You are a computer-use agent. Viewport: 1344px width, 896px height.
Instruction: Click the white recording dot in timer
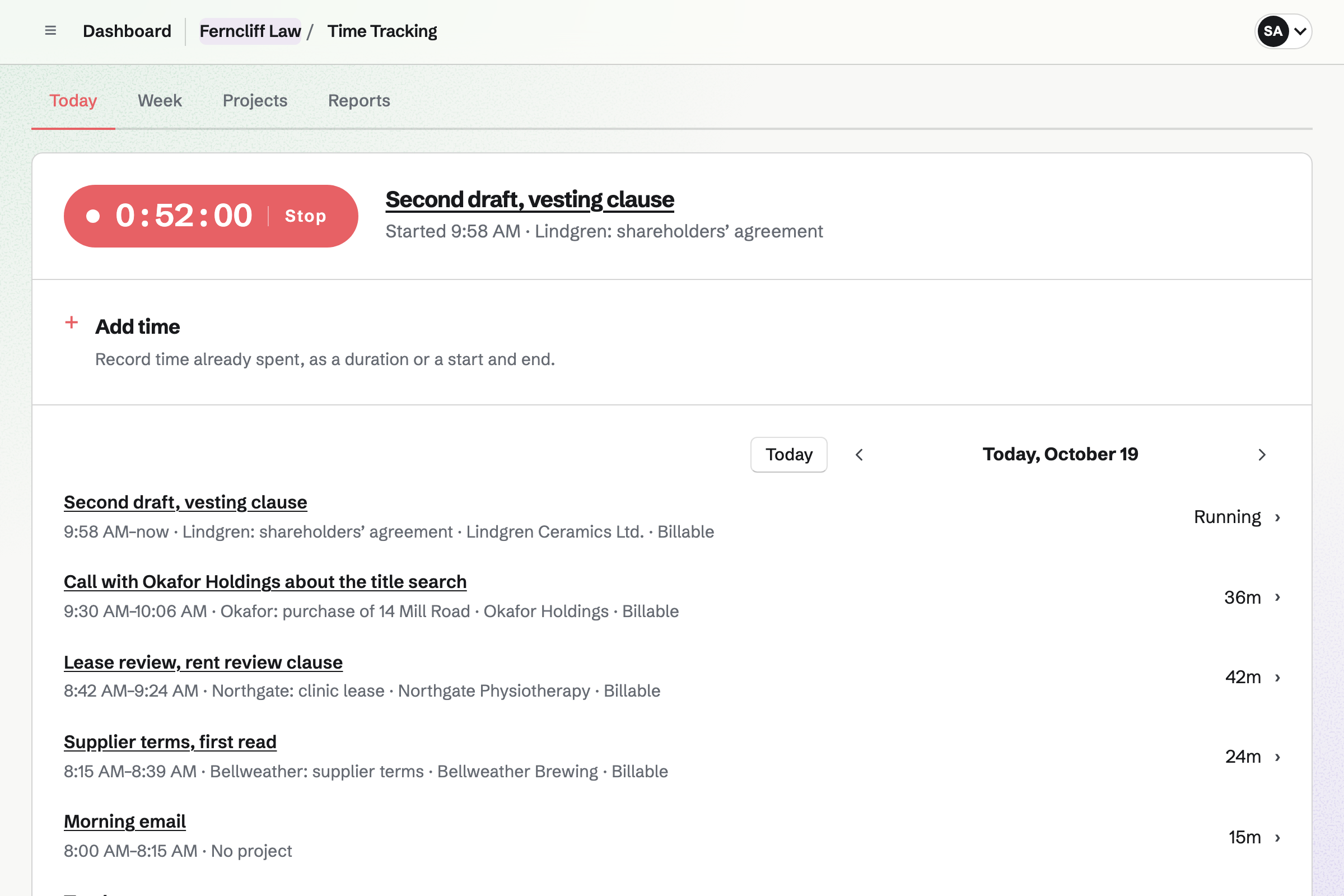click(93, 216)
